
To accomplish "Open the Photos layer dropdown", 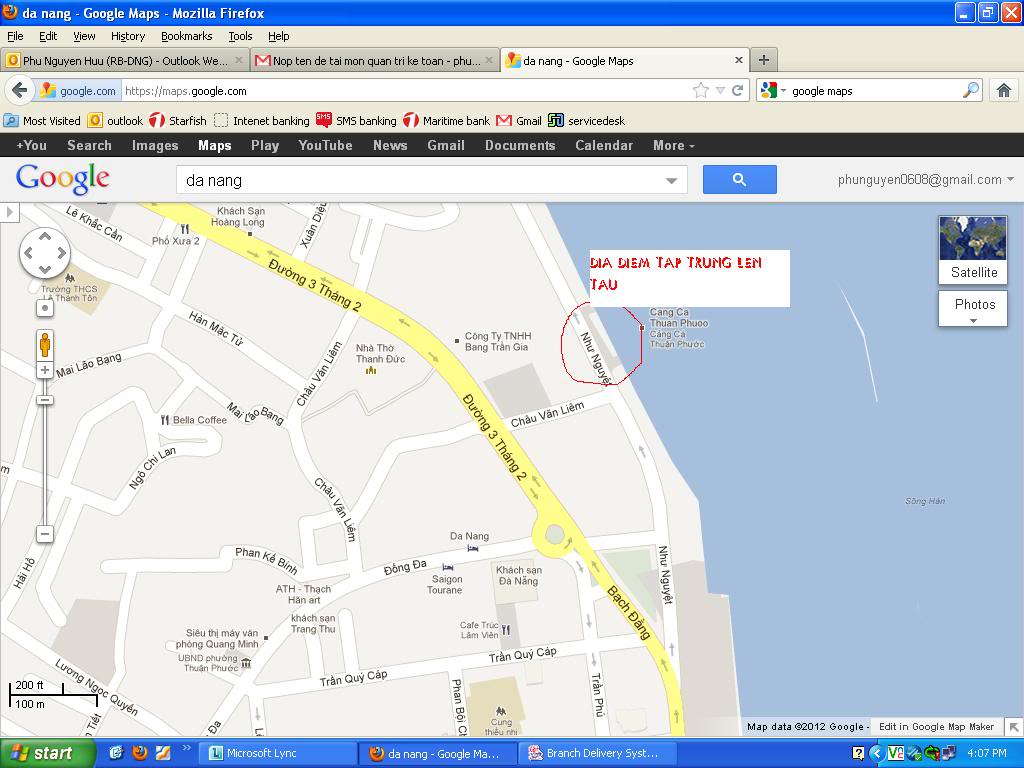I will 972,309.
